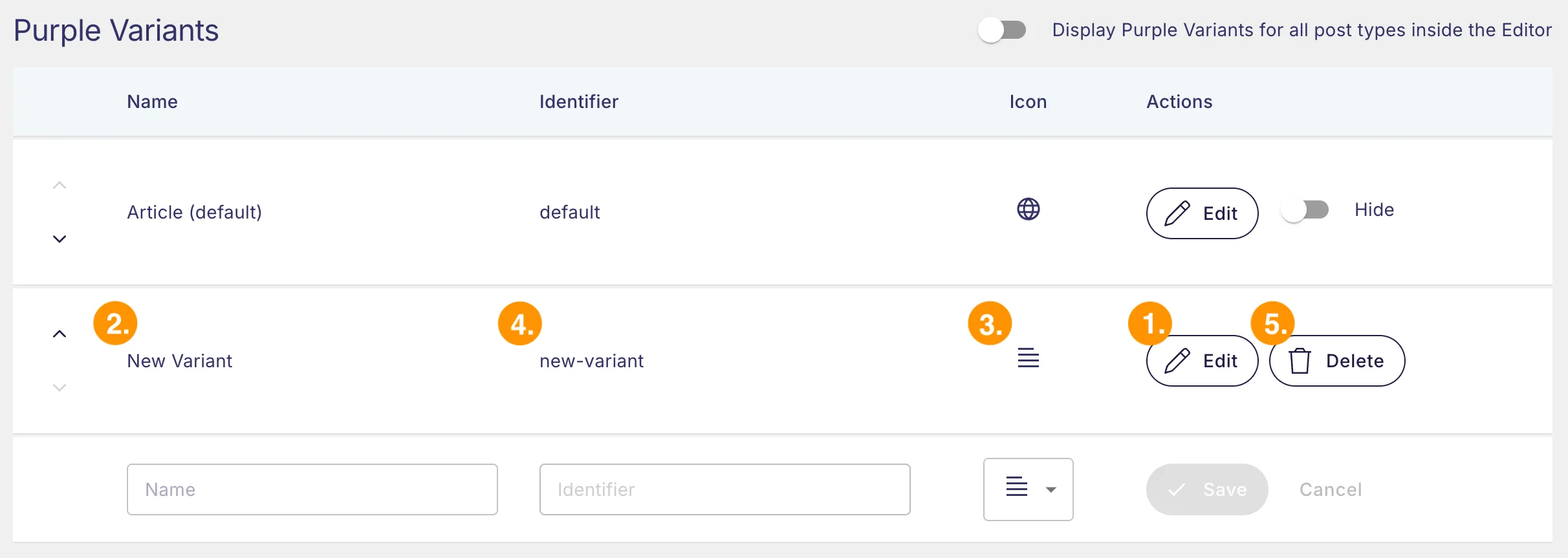Edit the Article (default) variant
Viewport: 1568px width, 558px height.
click(x=1202, y=213)
